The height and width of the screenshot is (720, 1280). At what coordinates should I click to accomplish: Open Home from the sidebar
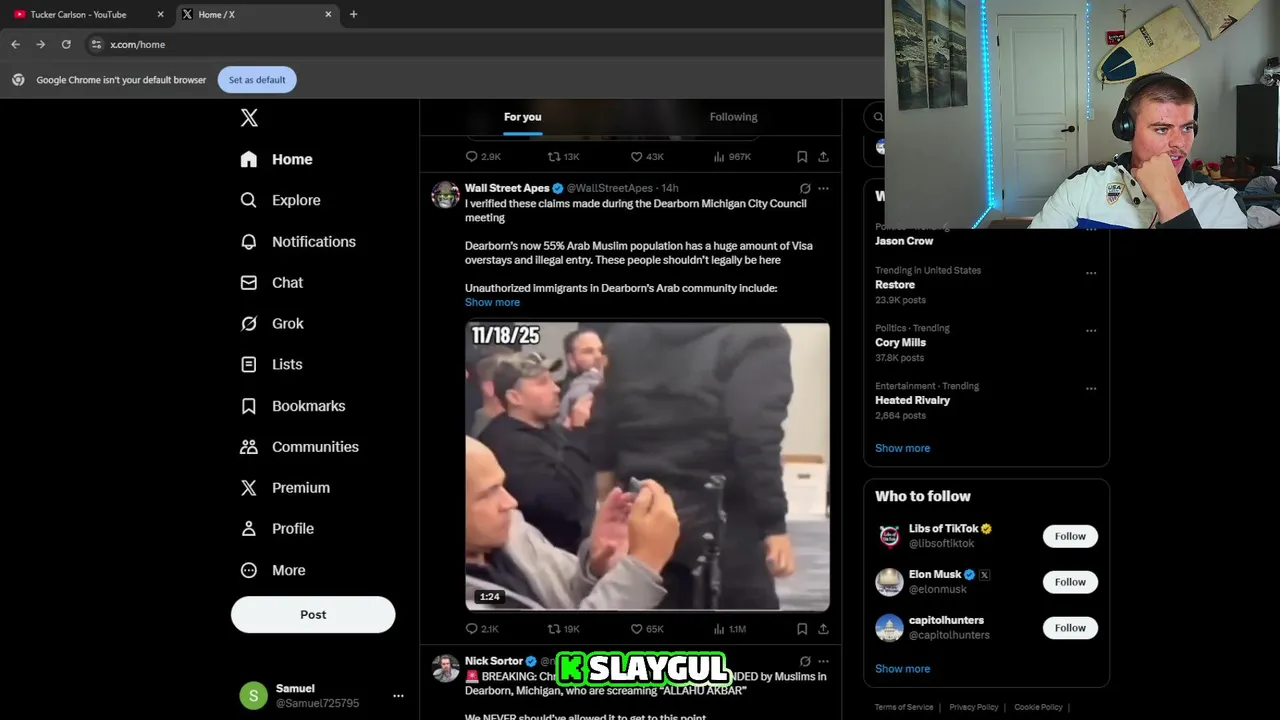pyautogui.click(x=277, y=159)
